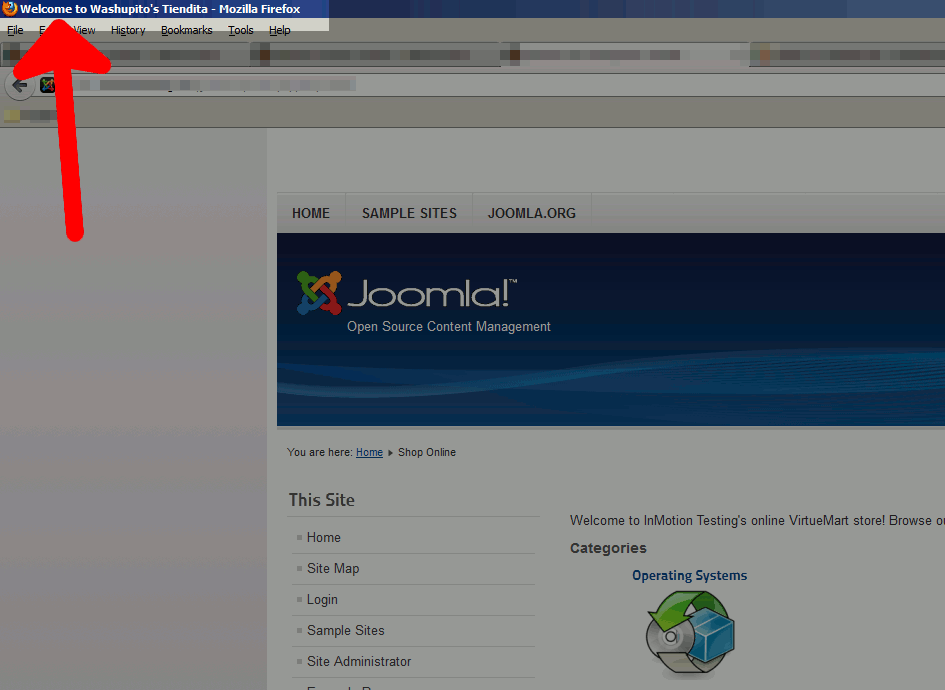The image size is (945, 690).
Task: Click the Joomla favicon in address bar
Action: pos(48,85)
